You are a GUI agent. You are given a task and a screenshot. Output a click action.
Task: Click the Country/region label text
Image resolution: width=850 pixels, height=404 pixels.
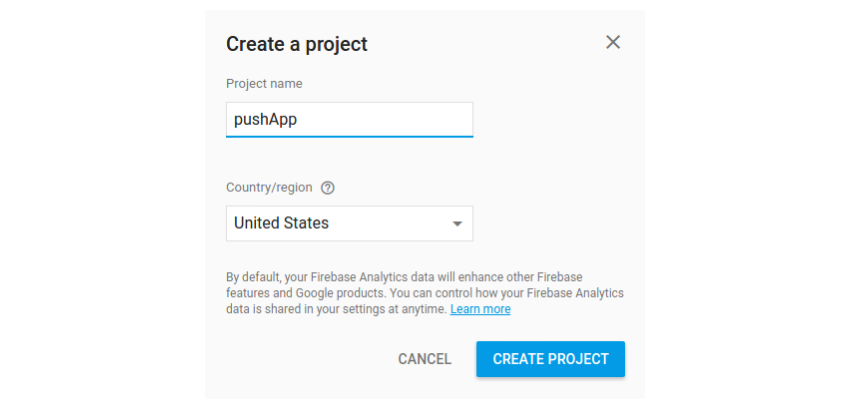coord(269,188)
